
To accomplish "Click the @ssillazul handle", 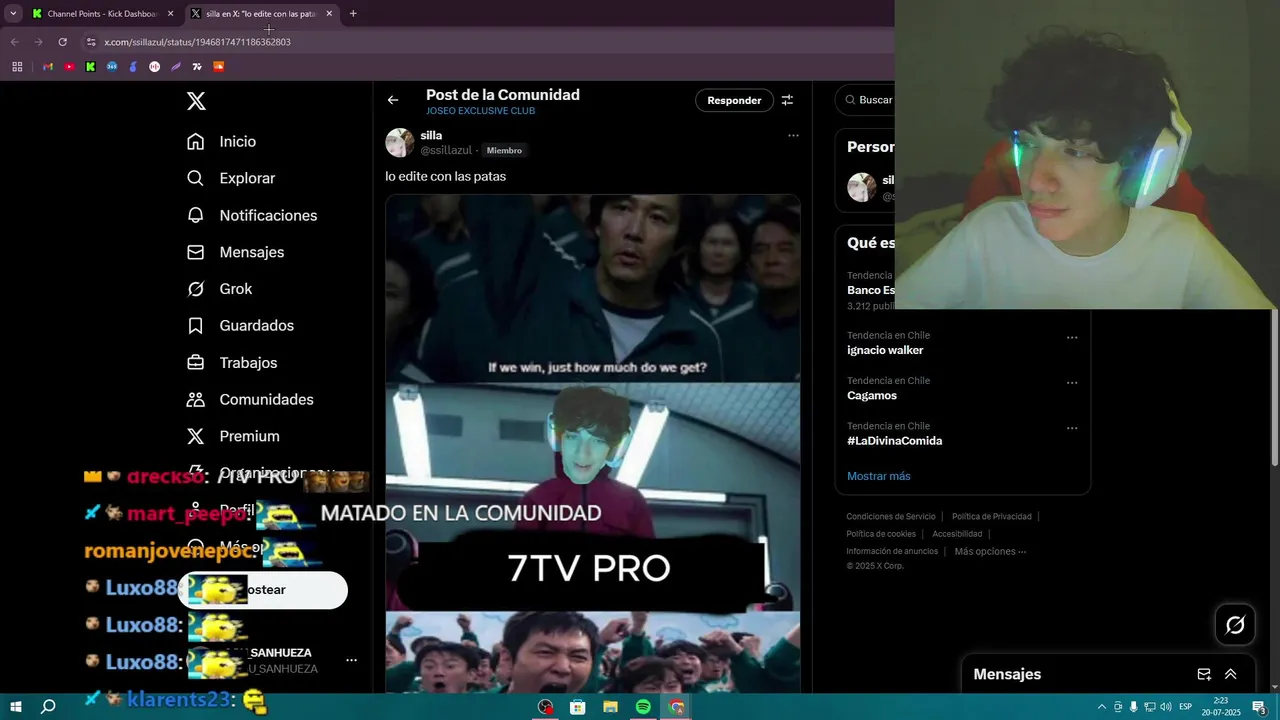I will coord(446,150).
